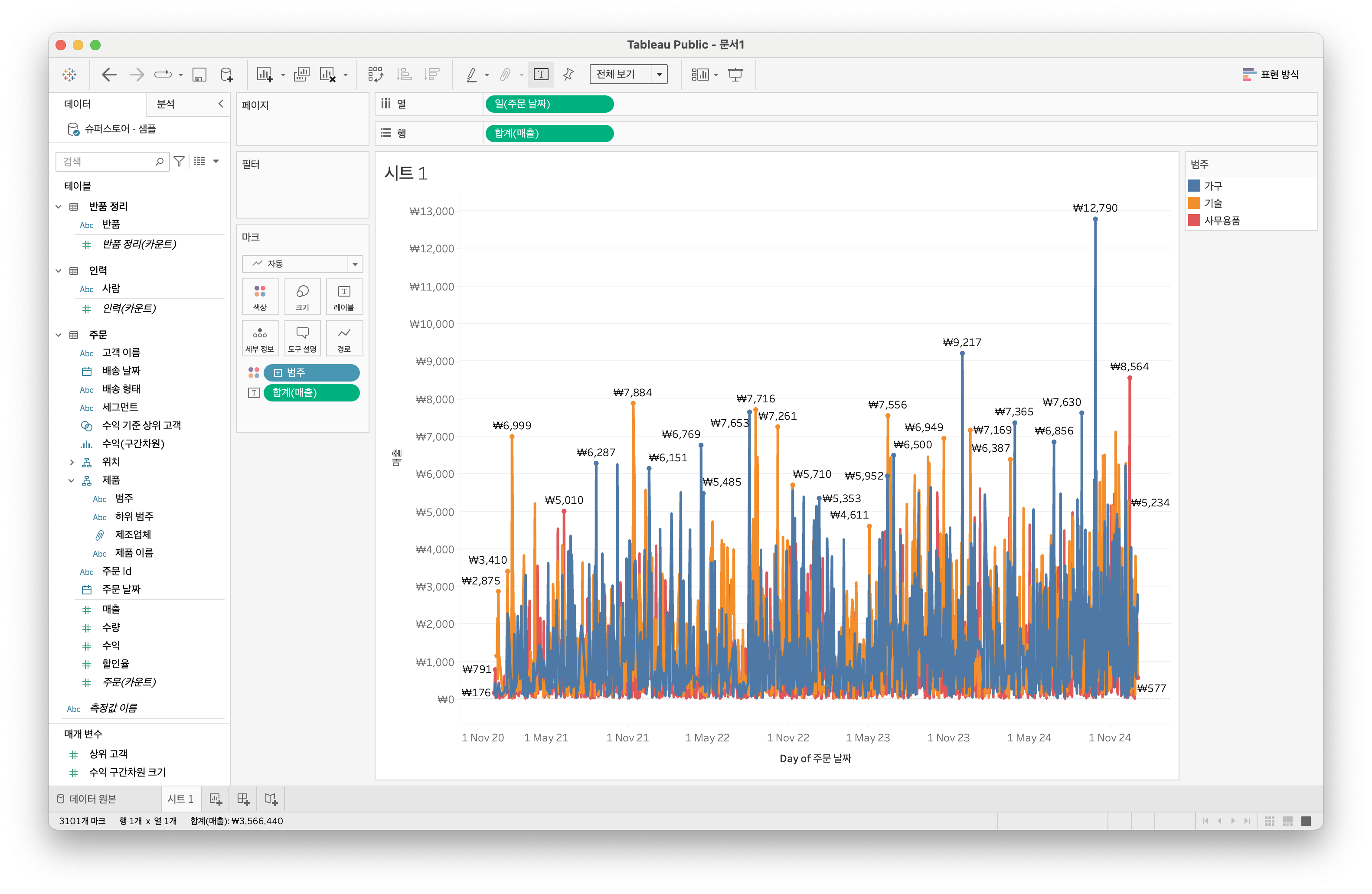Viewport: 1372px width, 894px height.
Task: Toggle the fix axes pin button
Action: 568,75
